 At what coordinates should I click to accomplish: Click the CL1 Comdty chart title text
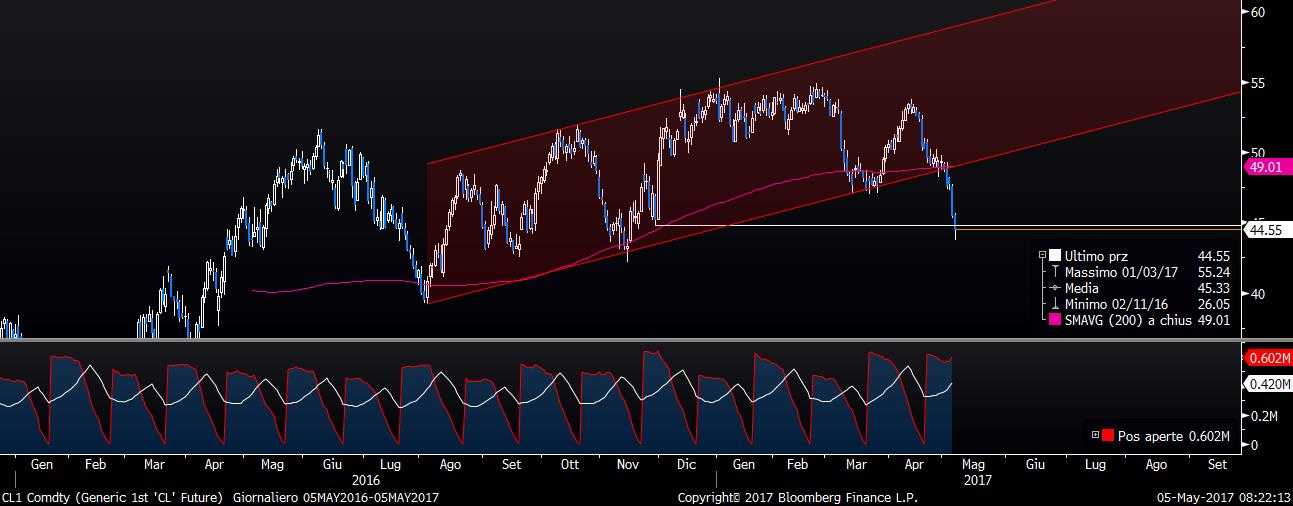tap(220, 497)
